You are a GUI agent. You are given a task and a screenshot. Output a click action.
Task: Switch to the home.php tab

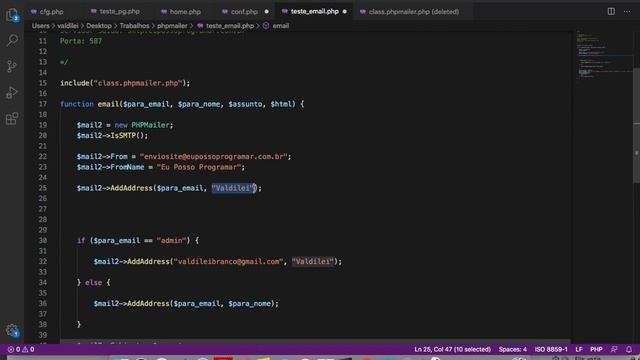click(x=185, y=12)
